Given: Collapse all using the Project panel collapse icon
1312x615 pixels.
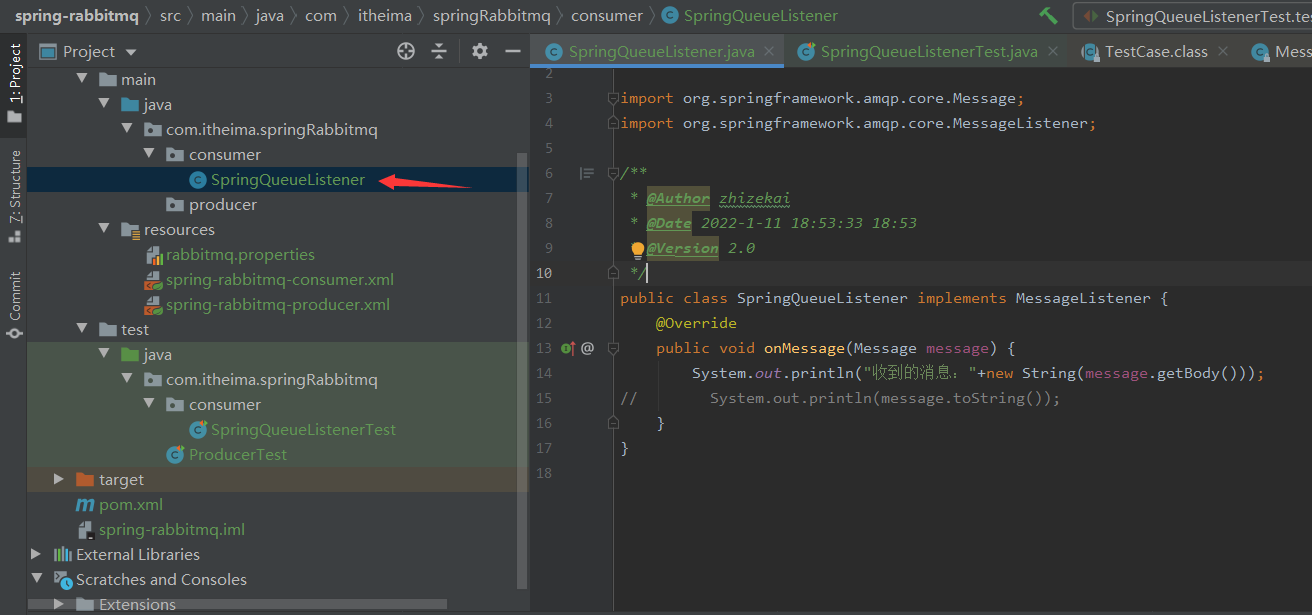Looking at the screenshot, I should [440, 51].
